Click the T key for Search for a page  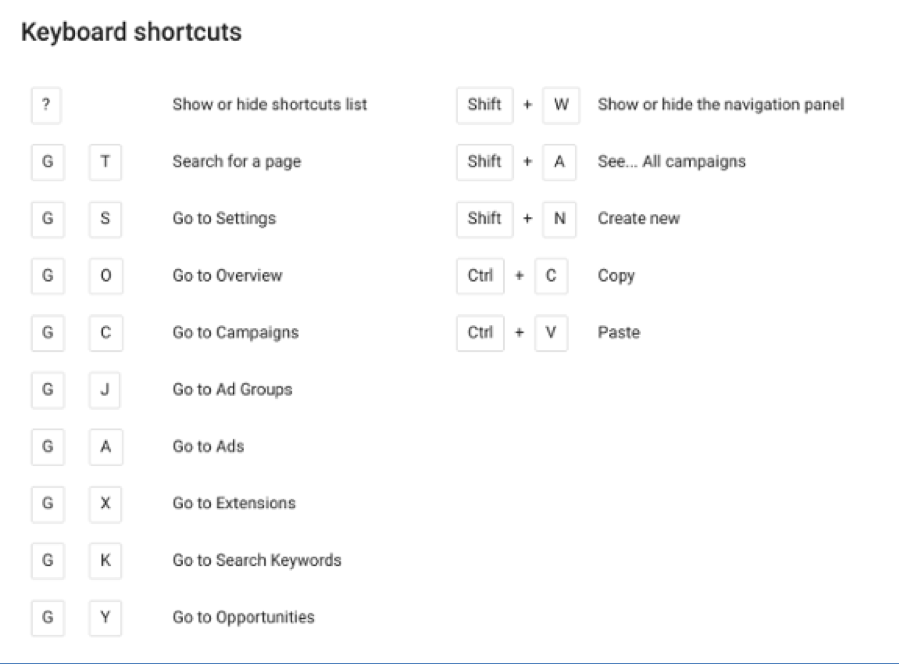[105, 162]
